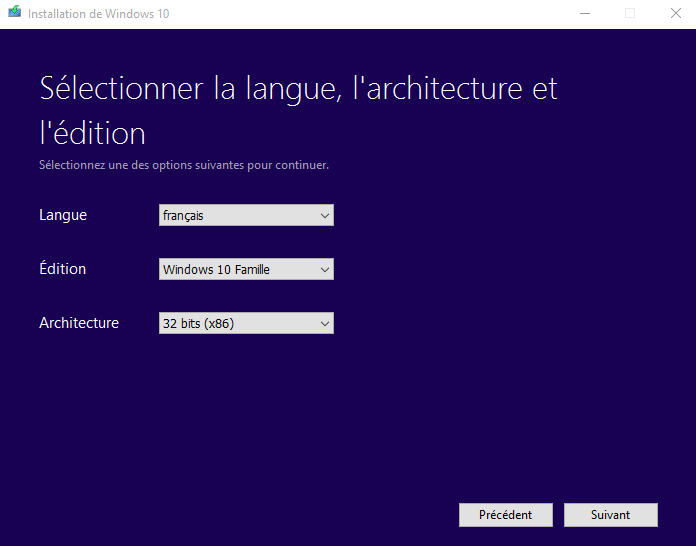Click the disabled maximize button in title bar
This screenshot has width=696, height=546.
[630, 13]
